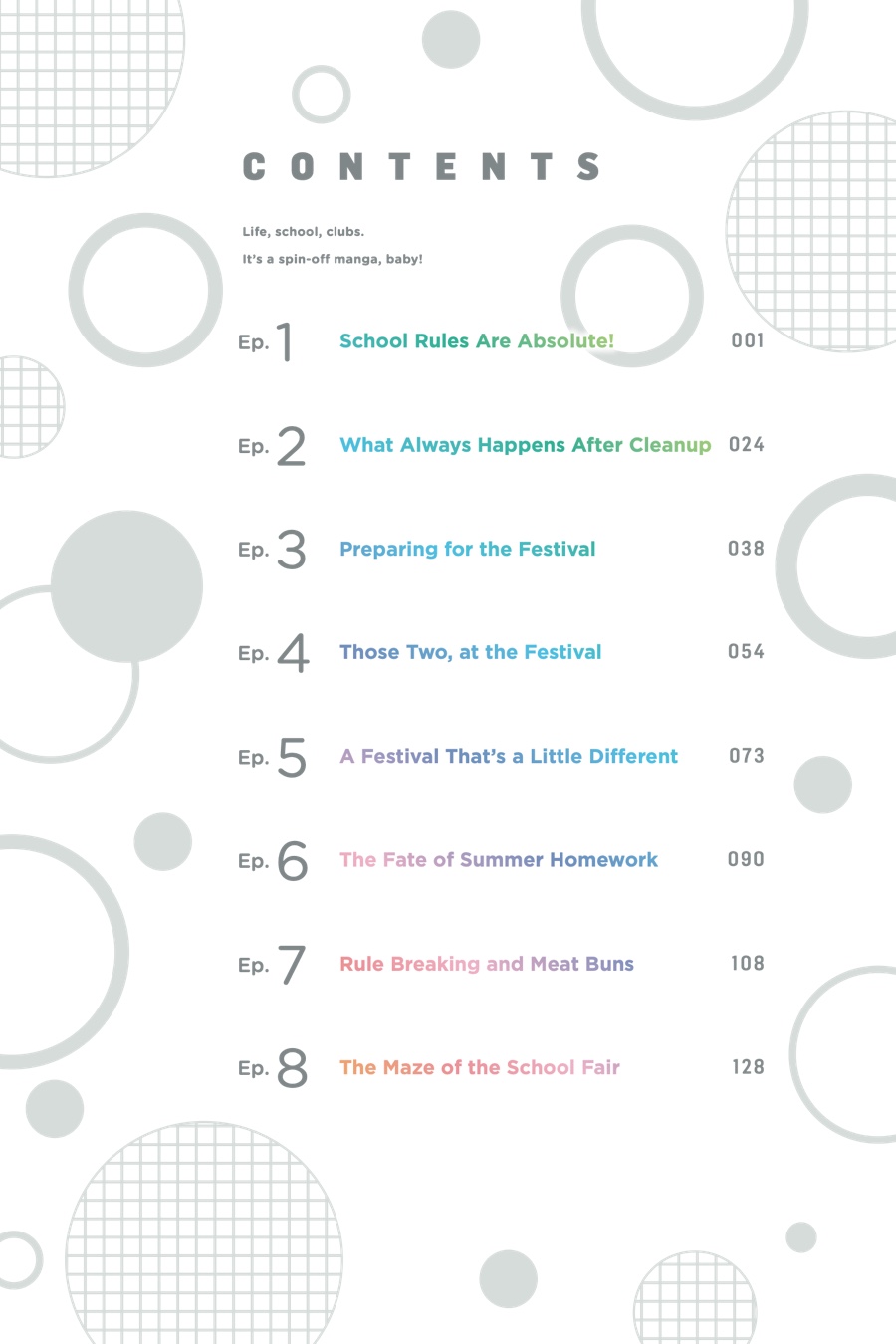Go to "What Always Happens After Cleanup"
The image size is (896, 1344).
click(x=525, y=445)
